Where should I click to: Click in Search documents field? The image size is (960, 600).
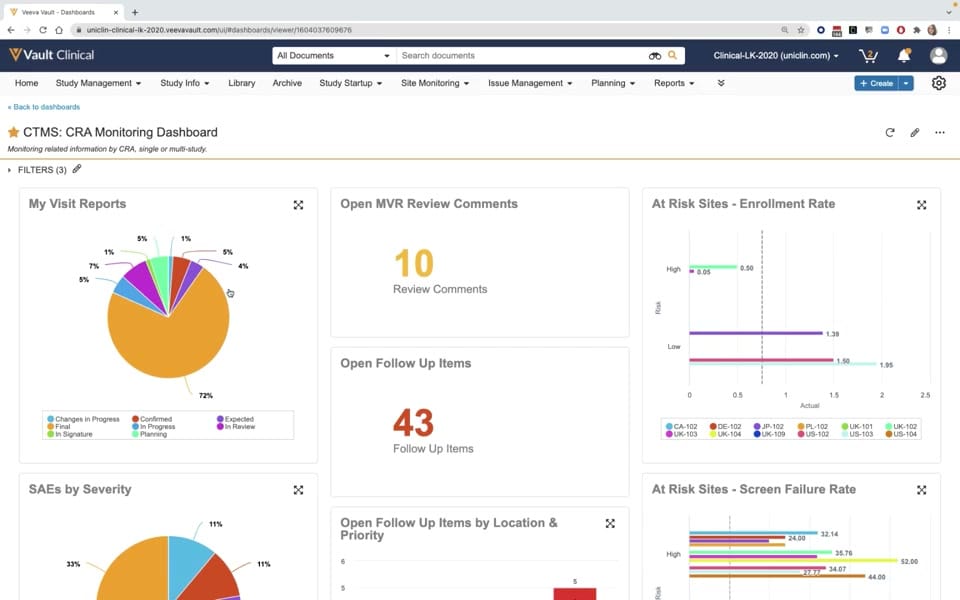[520, 56]
